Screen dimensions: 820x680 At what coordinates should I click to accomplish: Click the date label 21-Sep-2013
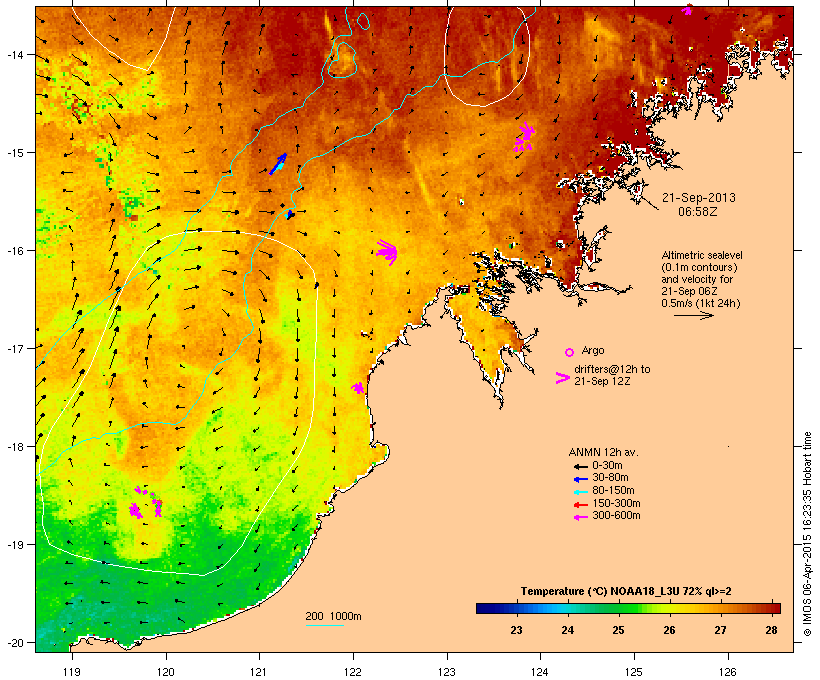click(699, 198)
